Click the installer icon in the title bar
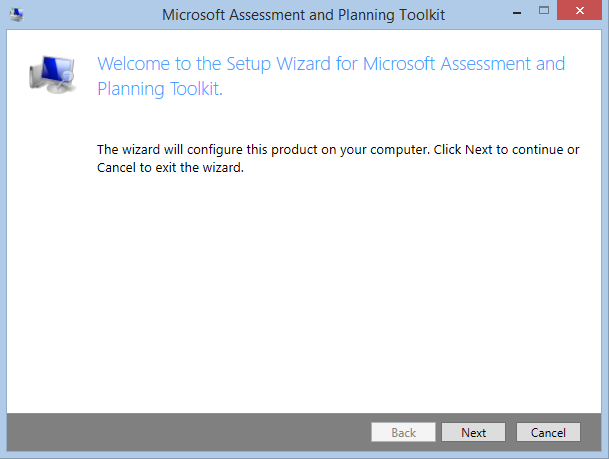The image size is (609, 459). pos(16,14)
